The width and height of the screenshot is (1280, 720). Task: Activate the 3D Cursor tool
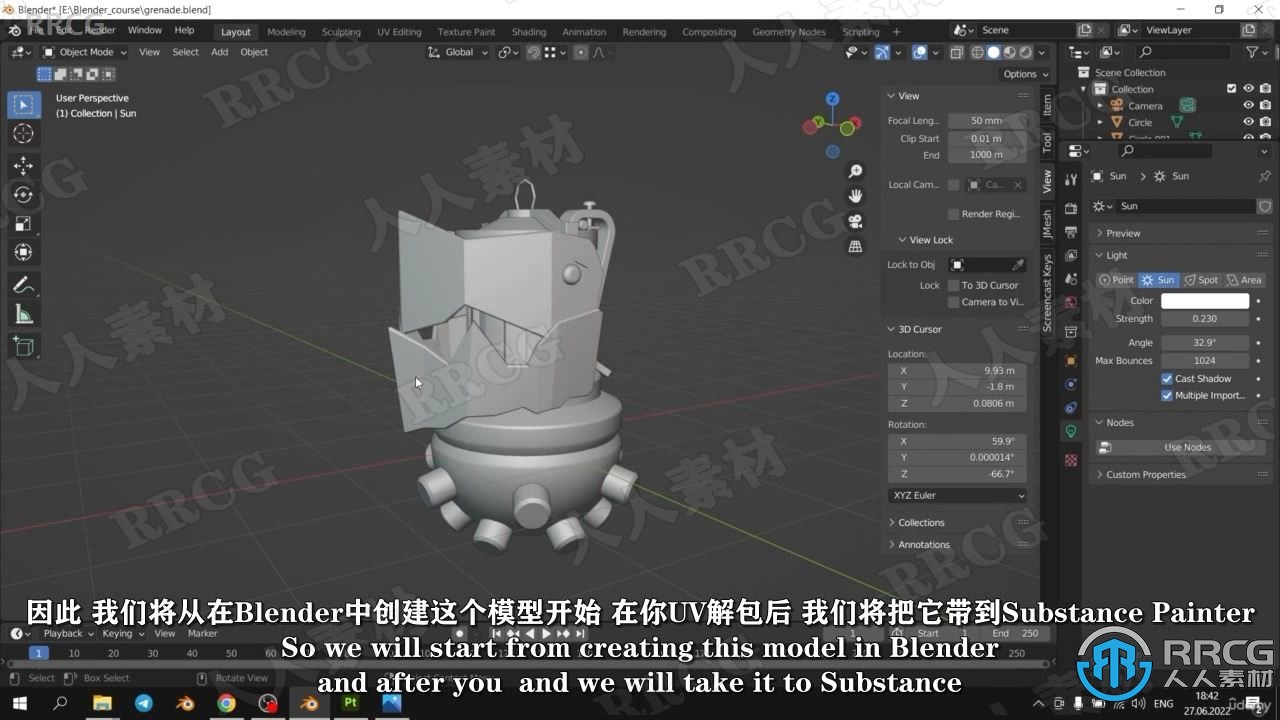[x=24, y=134]
